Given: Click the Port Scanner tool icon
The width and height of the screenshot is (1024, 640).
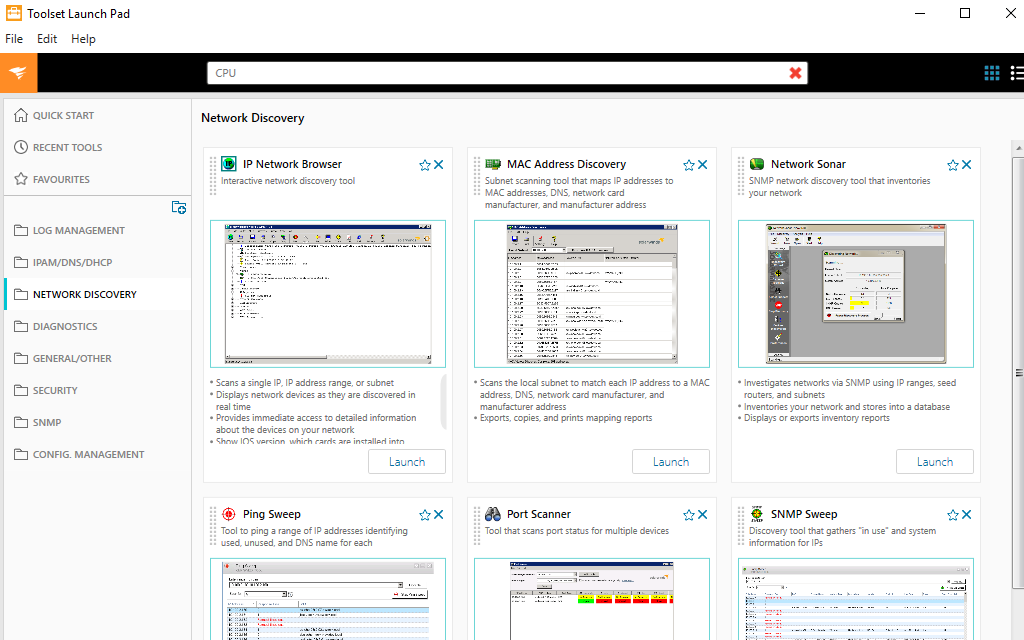Looking at the screenshot, I should (x=494, y=514).
